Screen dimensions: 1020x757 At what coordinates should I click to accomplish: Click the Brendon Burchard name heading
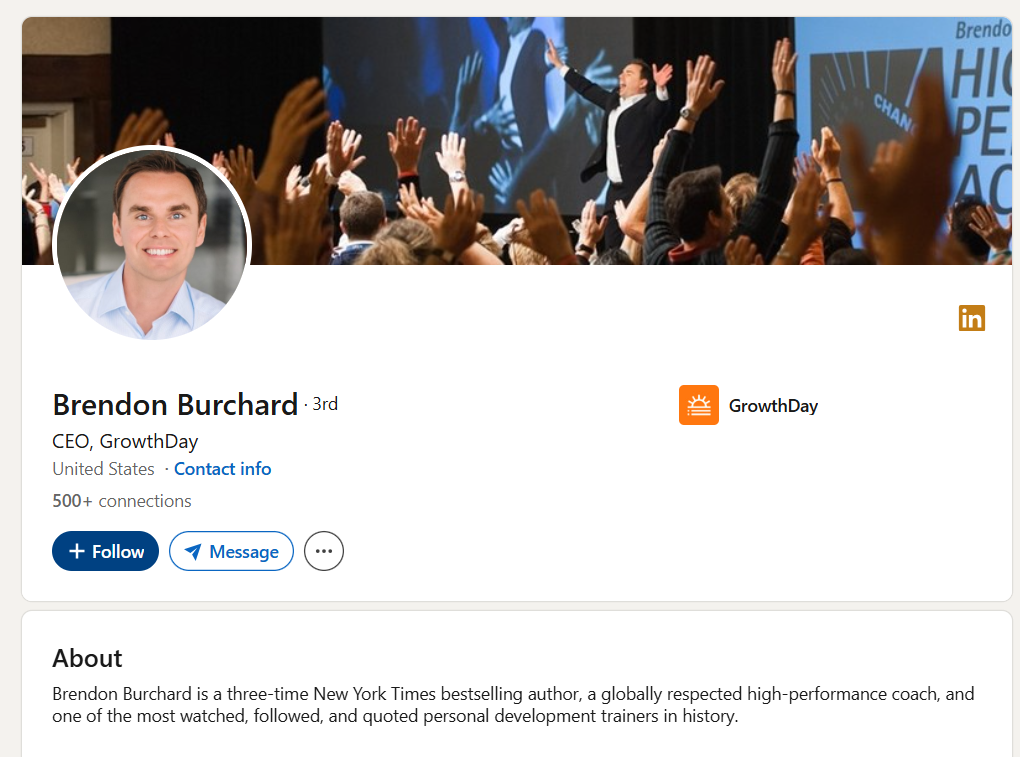tap(175, 405)
